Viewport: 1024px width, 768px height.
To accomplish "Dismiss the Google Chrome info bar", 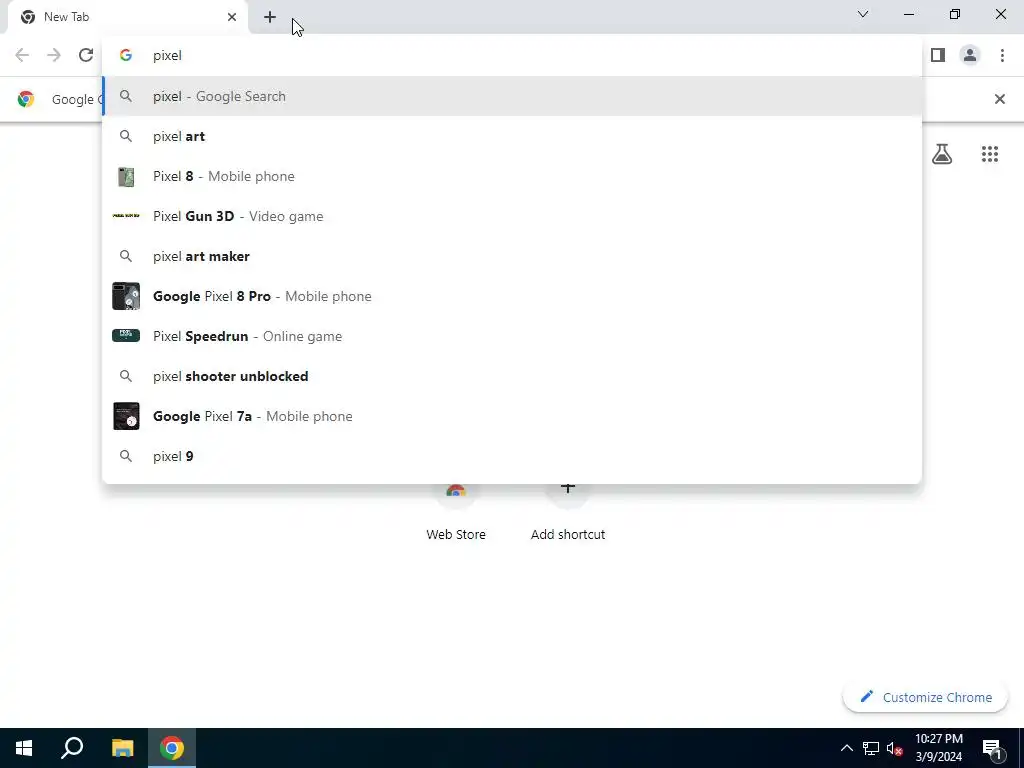I will pyautogui.click(x=999, y=99).
